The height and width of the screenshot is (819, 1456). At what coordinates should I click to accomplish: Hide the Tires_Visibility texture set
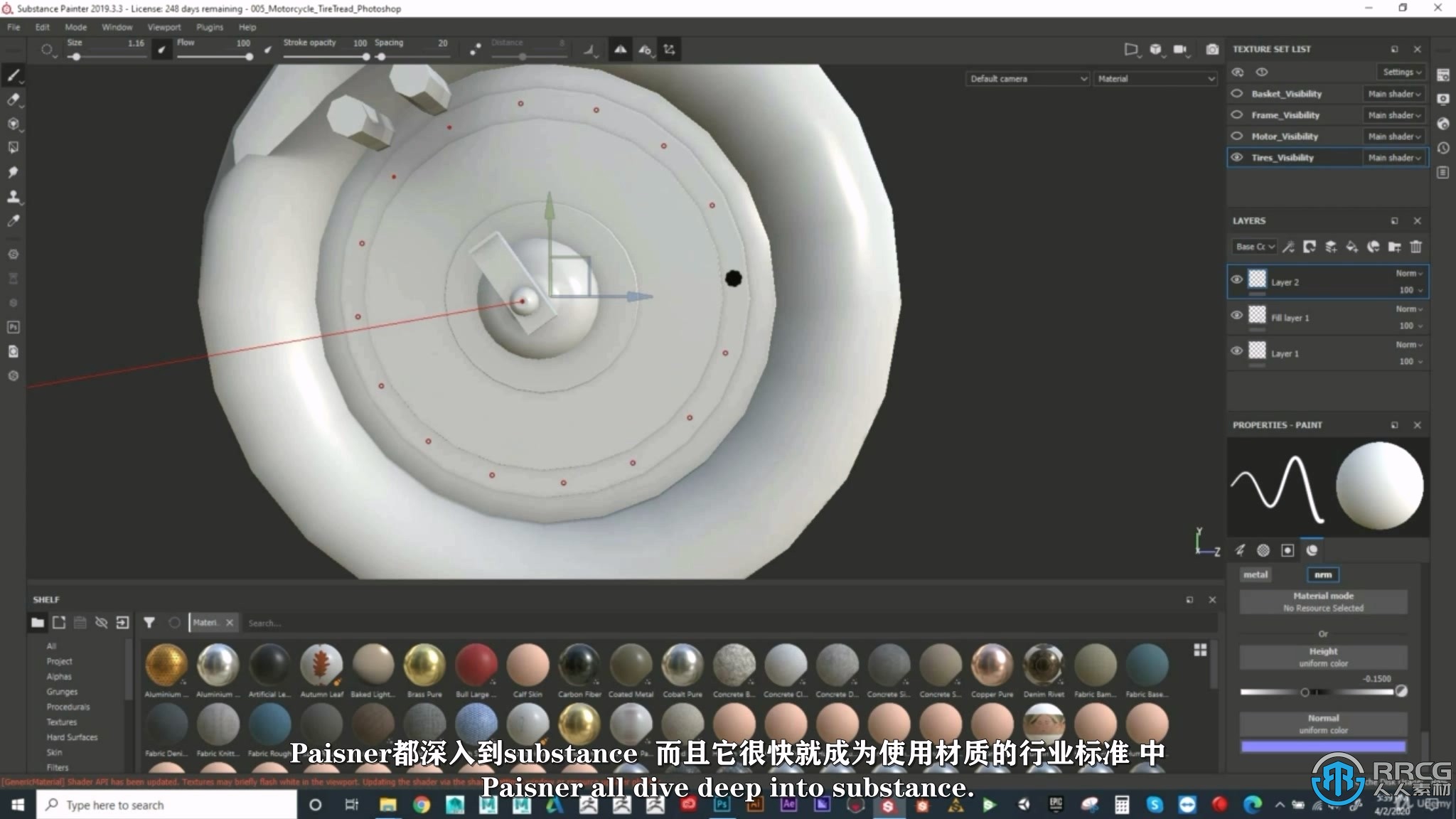point(1237,157)
